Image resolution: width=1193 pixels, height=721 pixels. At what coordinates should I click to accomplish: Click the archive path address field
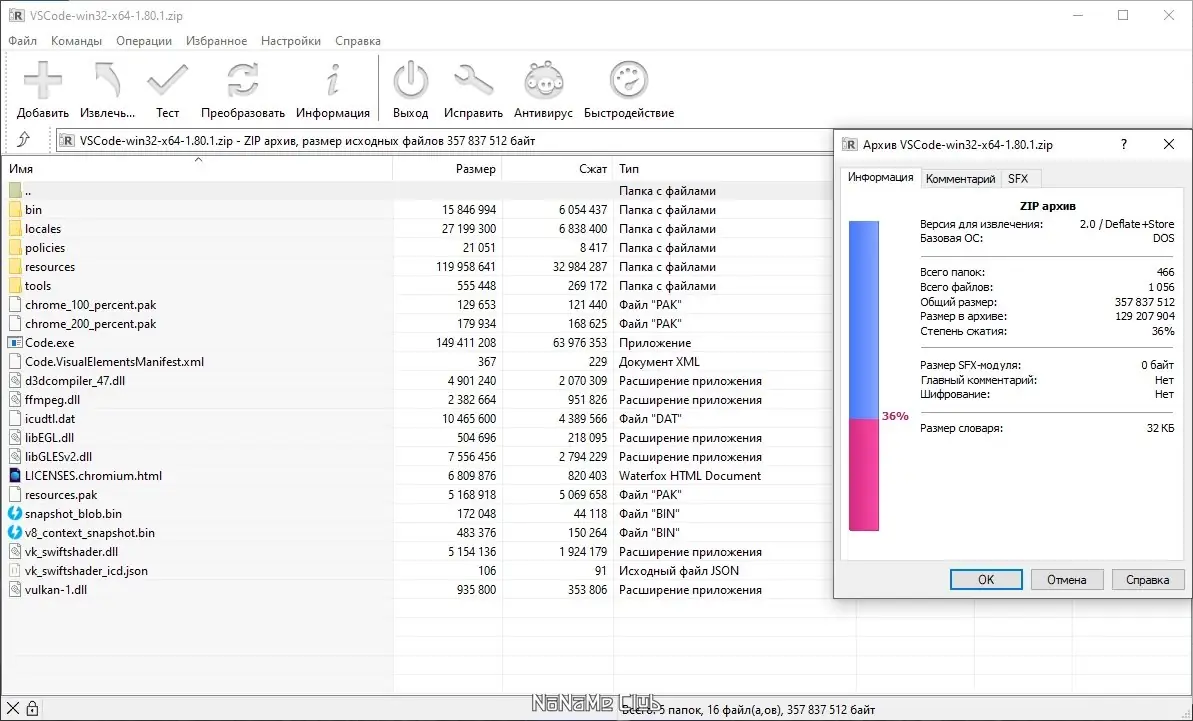[x=445, y=141]
